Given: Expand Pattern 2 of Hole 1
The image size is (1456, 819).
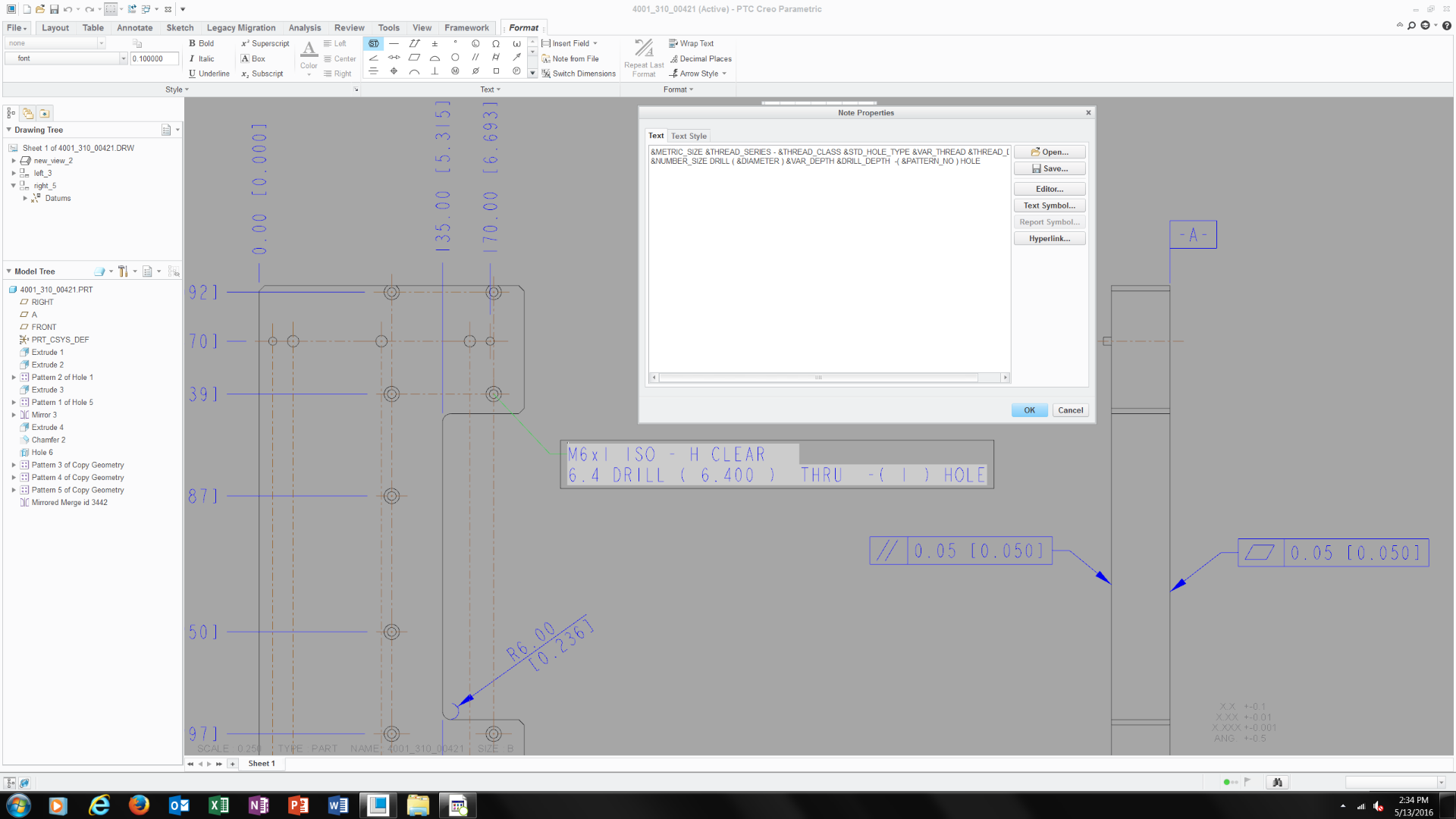Looking at the screenshot, I should [x=14, y=377].
